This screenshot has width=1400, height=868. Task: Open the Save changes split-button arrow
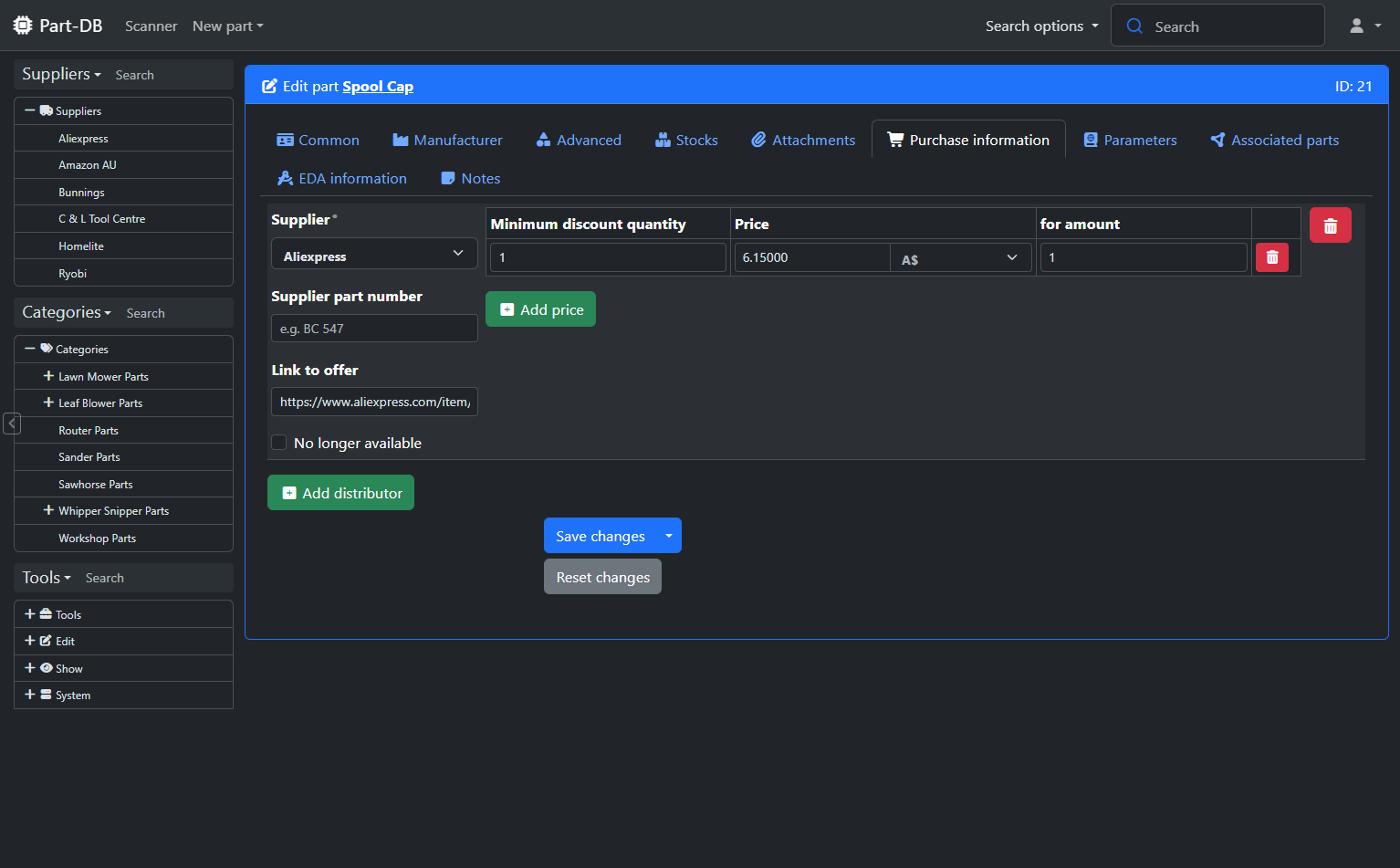pyautogui.click(x=669, y=536)
